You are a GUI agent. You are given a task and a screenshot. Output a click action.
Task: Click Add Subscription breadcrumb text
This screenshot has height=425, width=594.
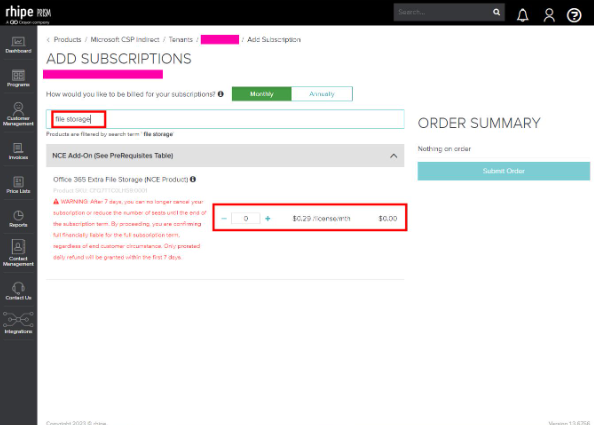[x=274, y=40]
